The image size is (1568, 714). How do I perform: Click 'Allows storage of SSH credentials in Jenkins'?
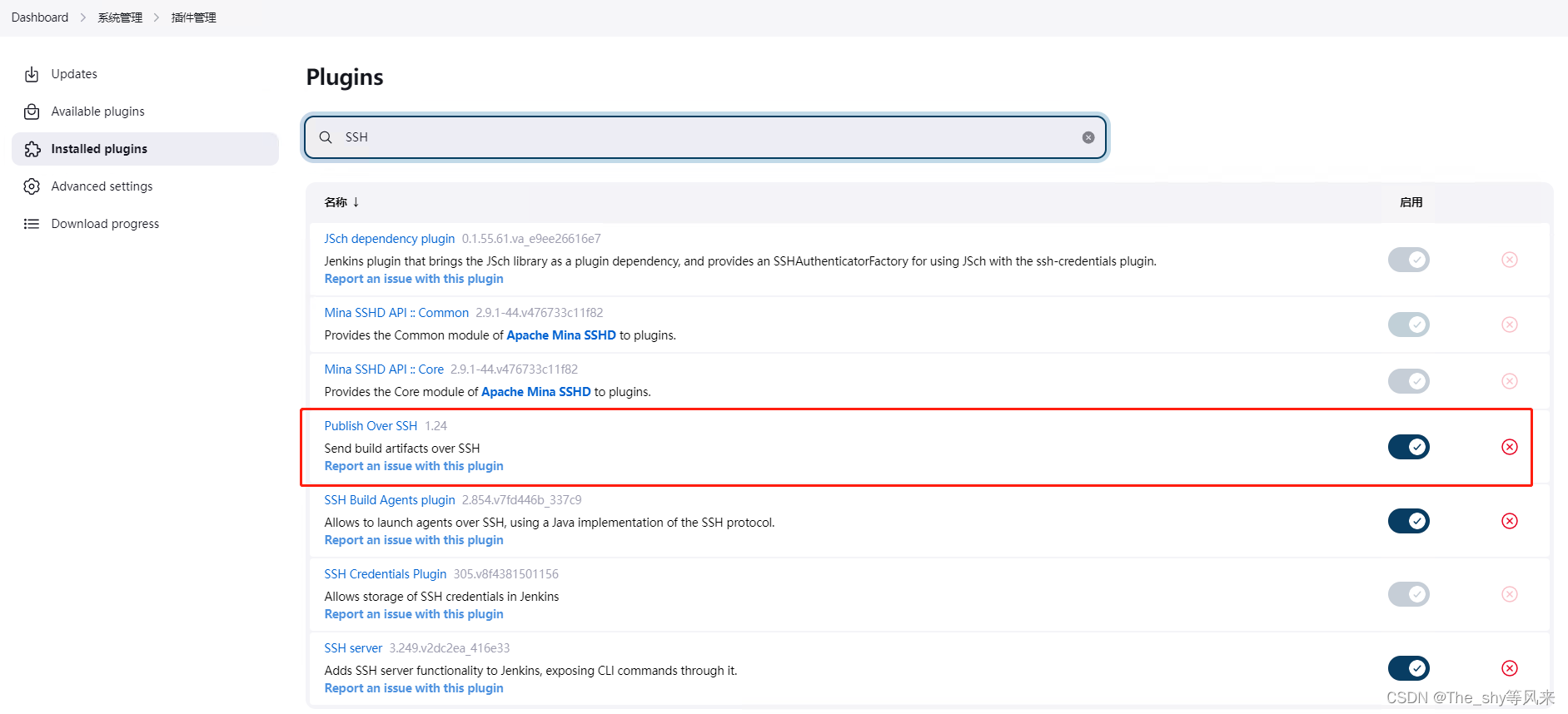[441, 597]
